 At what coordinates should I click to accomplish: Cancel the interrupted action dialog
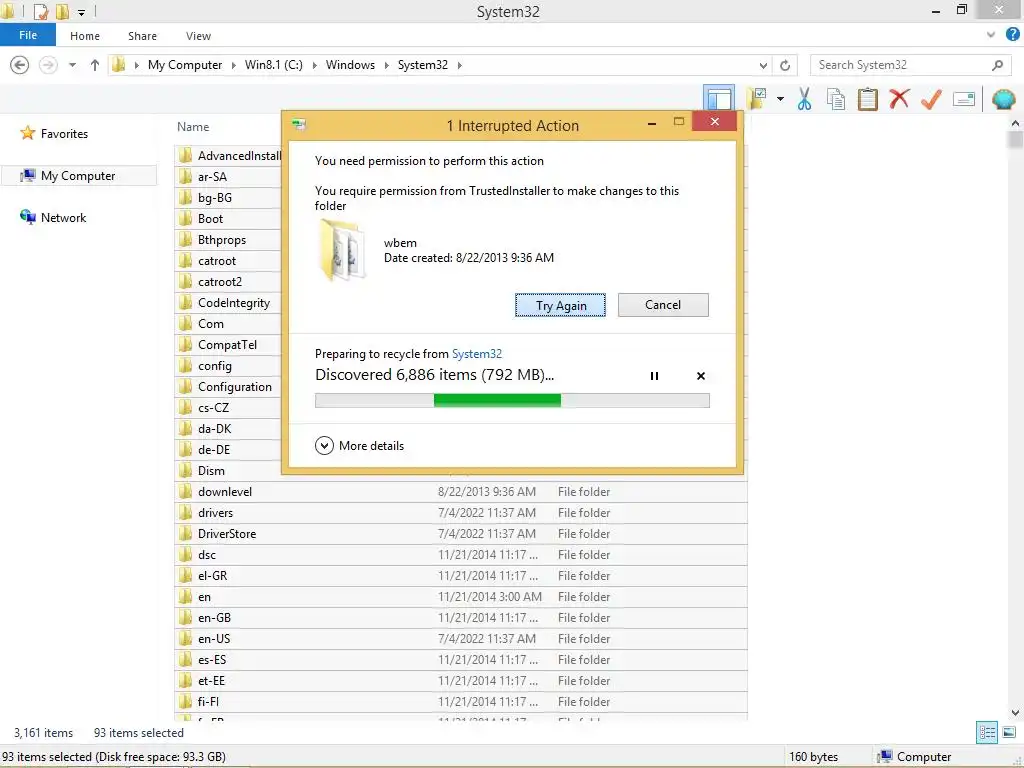[x=663, y=305]
